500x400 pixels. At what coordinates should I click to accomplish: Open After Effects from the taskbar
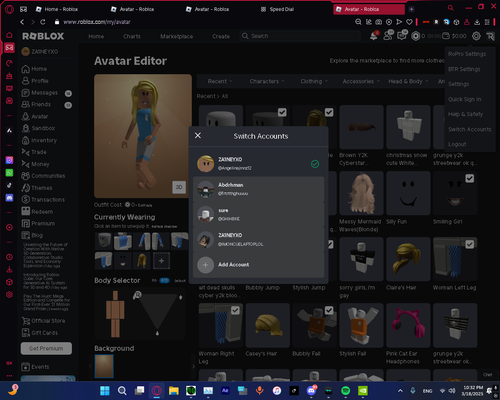click(225, 391)
